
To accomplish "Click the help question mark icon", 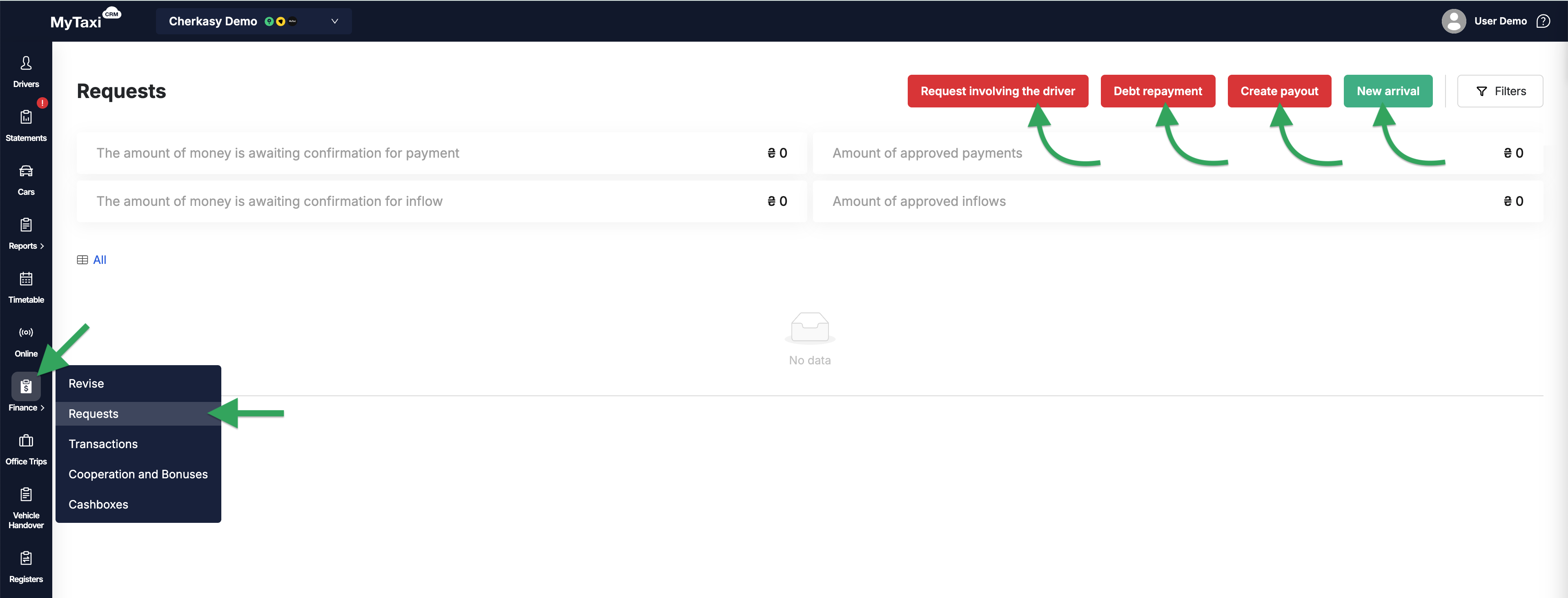I will point(1543,21).
